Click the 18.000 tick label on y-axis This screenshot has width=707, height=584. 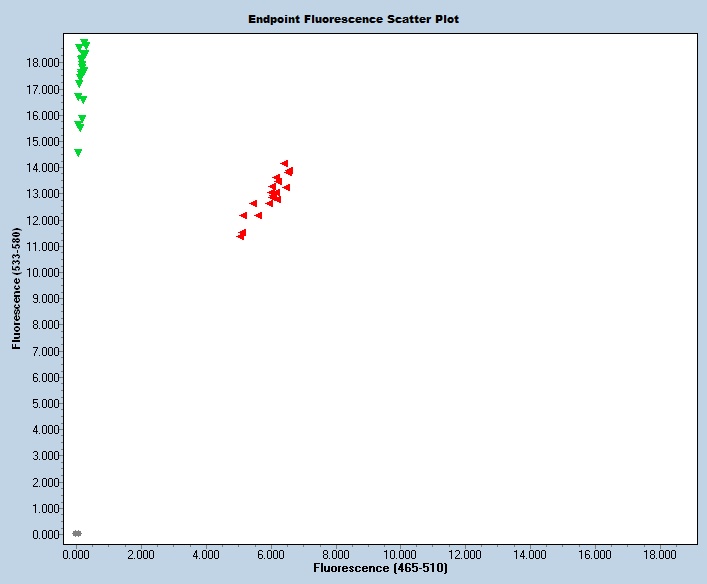40,63
